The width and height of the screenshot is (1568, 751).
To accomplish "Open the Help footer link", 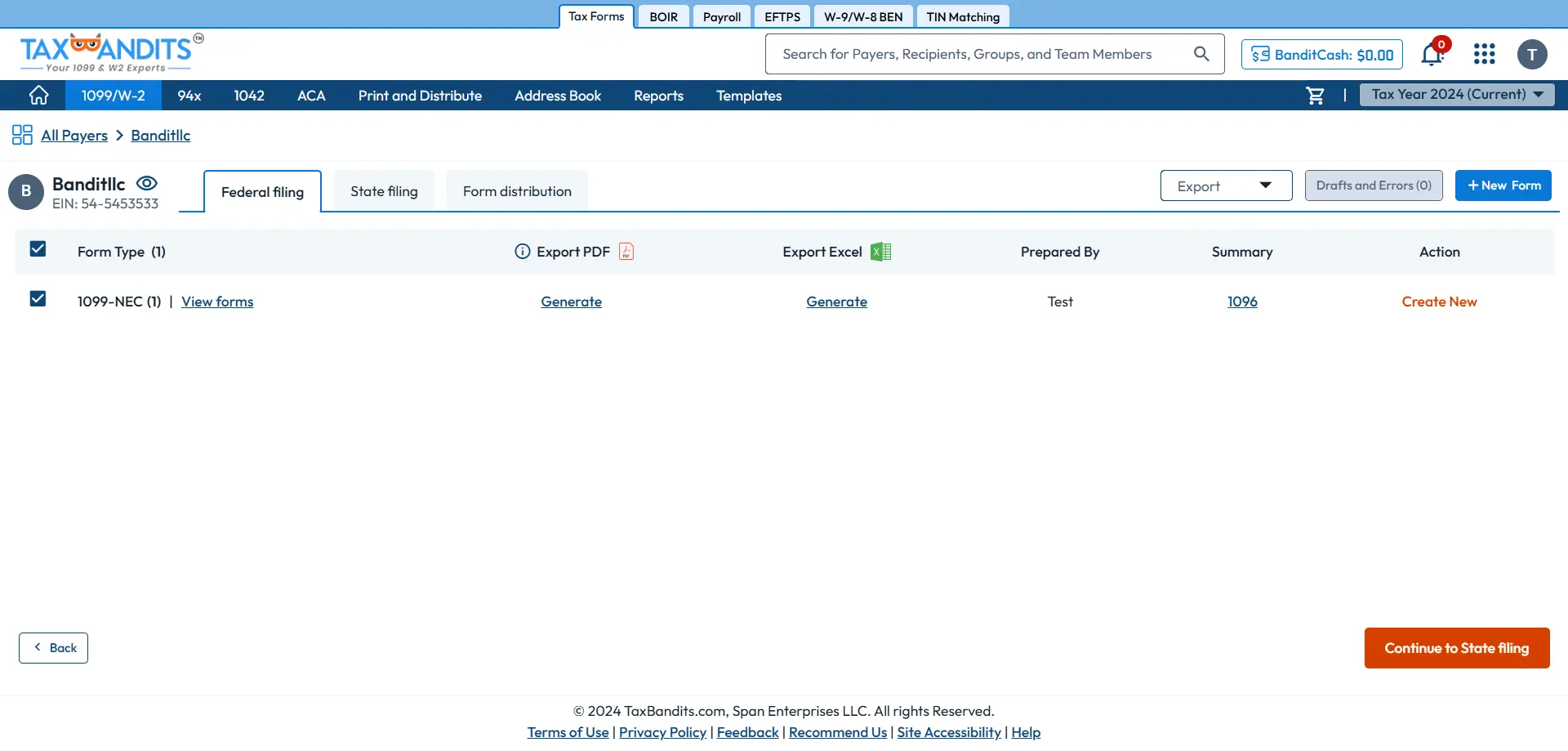I will [1026, 732].
